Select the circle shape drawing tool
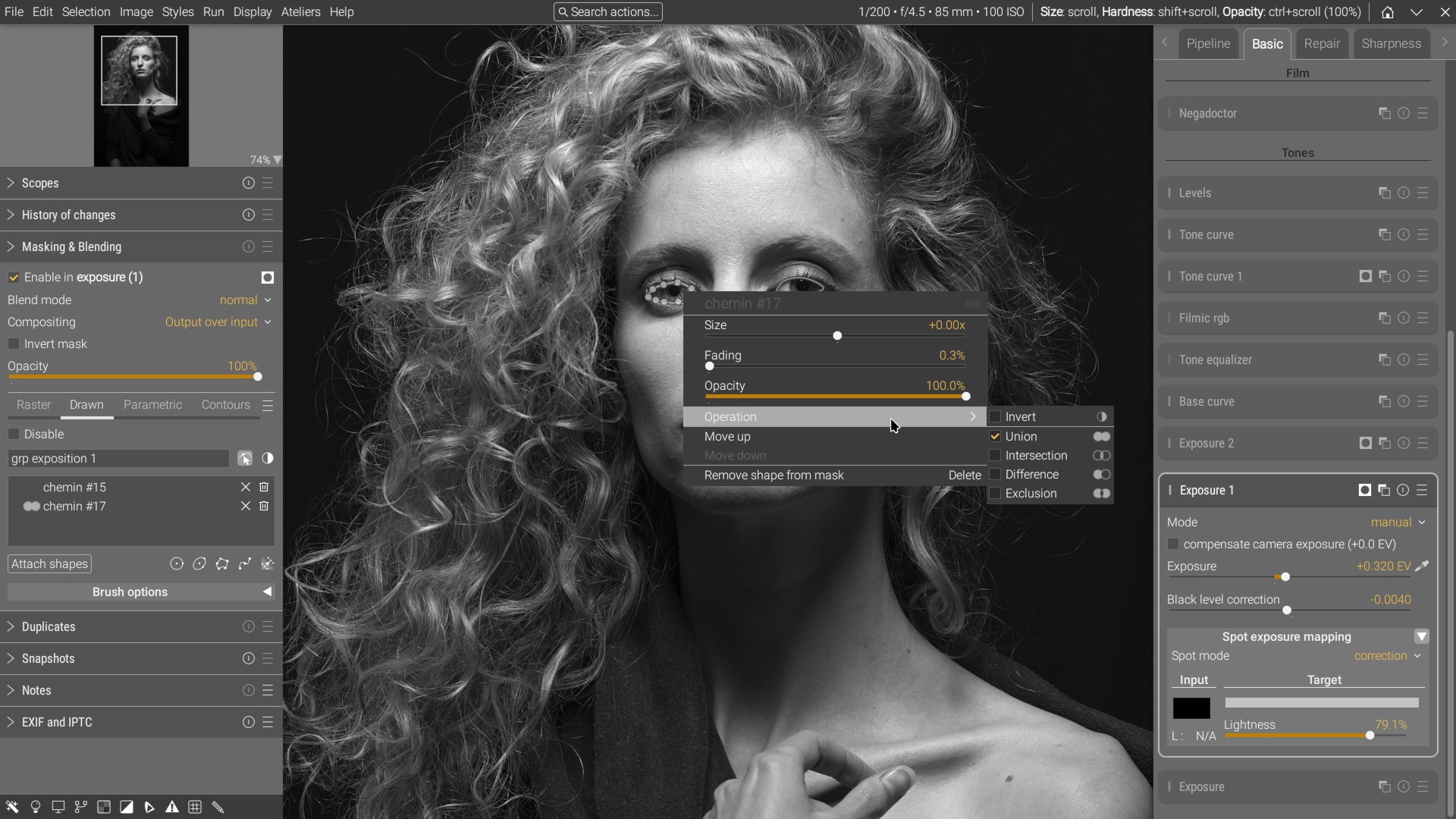 (177, 563)
